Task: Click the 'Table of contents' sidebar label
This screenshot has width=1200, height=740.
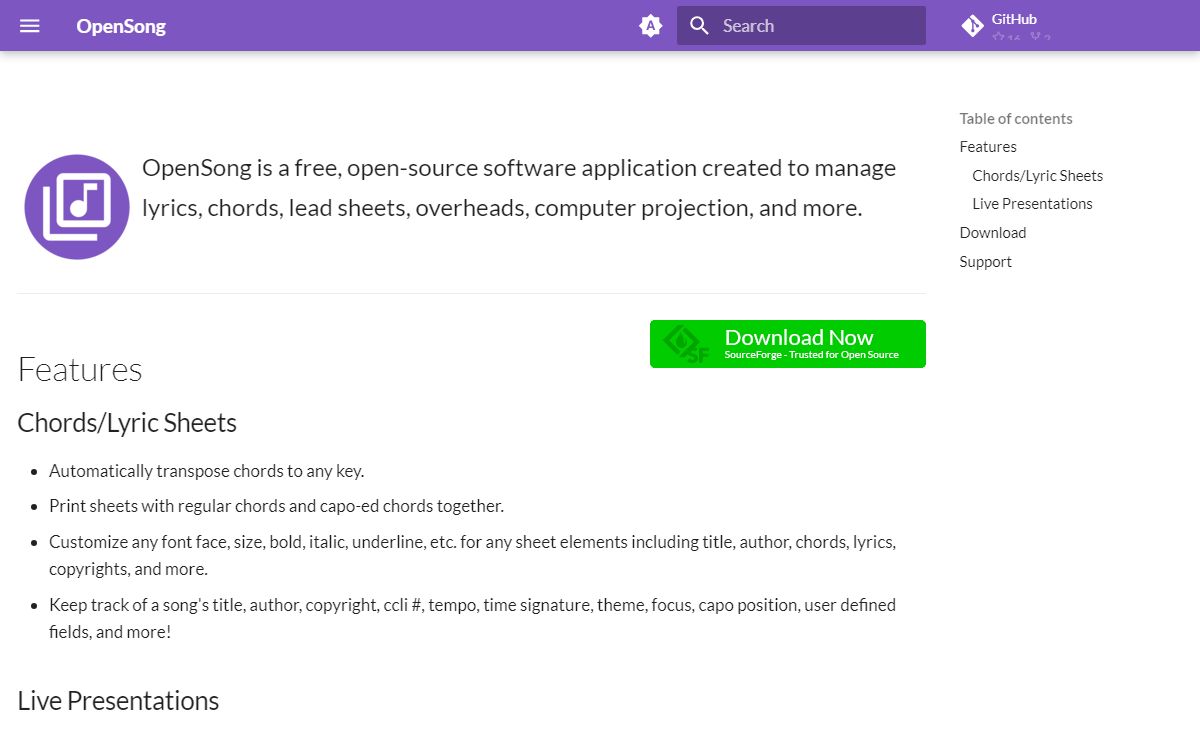Action: point(1016,119)
